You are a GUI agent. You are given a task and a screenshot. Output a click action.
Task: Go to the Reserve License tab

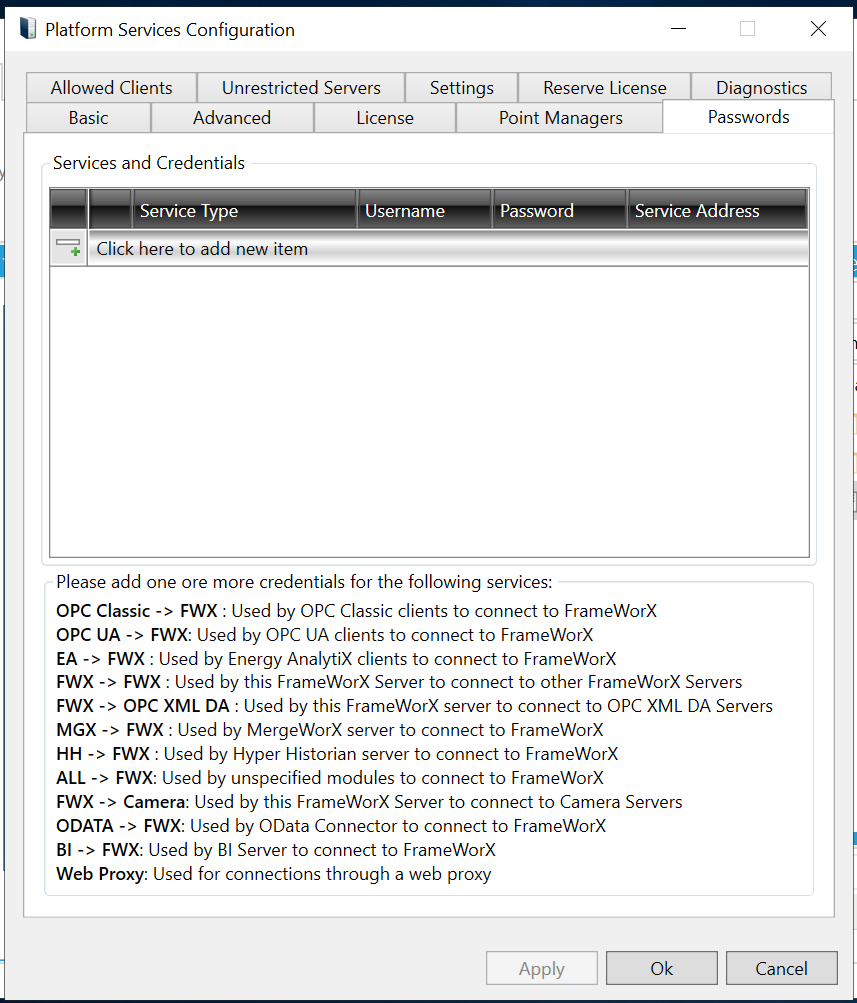(x=604, y=88)
